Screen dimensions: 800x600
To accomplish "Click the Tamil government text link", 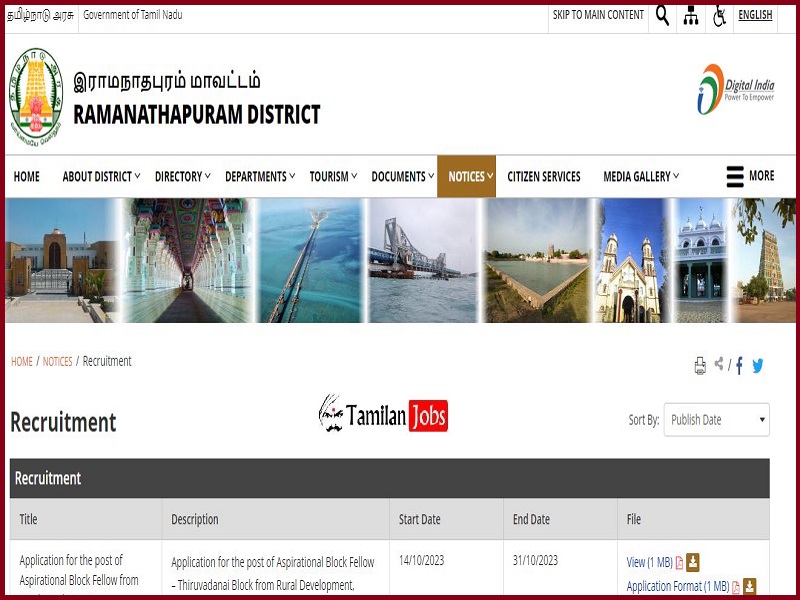I will [40, 15].
